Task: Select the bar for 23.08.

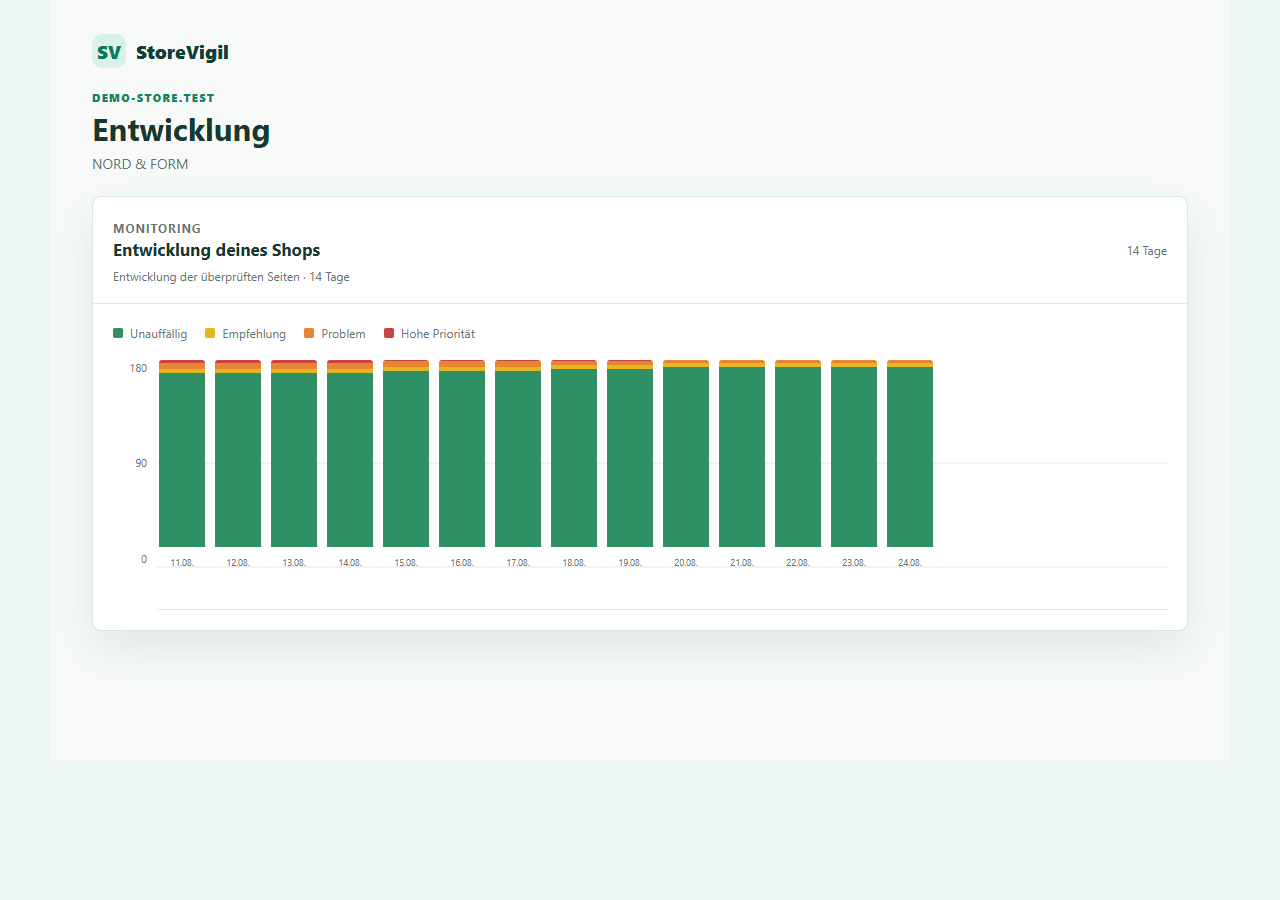Action: [x=854, y=453]
